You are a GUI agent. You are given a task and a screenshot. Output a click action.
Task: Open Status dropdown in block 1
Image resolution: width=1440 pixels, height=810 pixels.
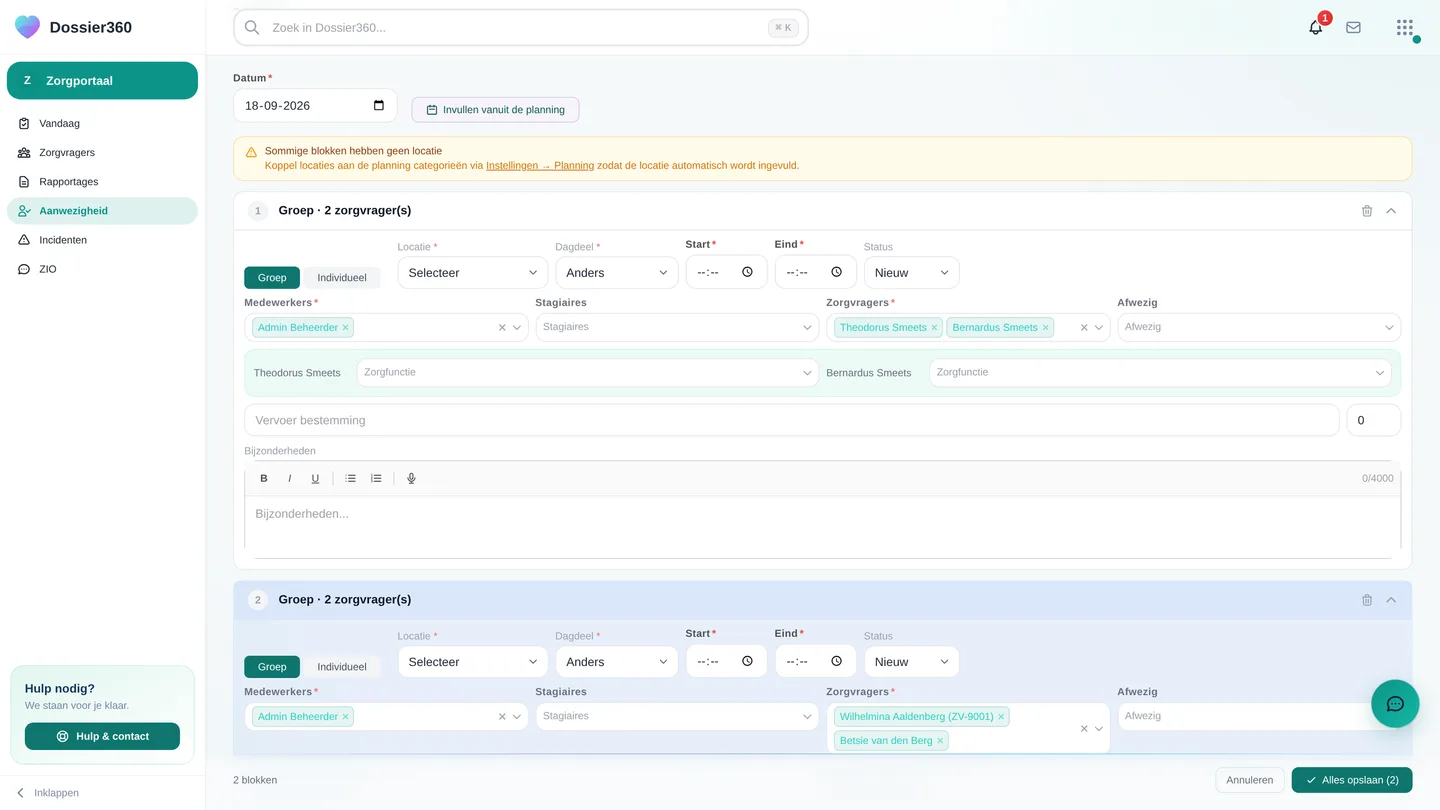[912, 273]
